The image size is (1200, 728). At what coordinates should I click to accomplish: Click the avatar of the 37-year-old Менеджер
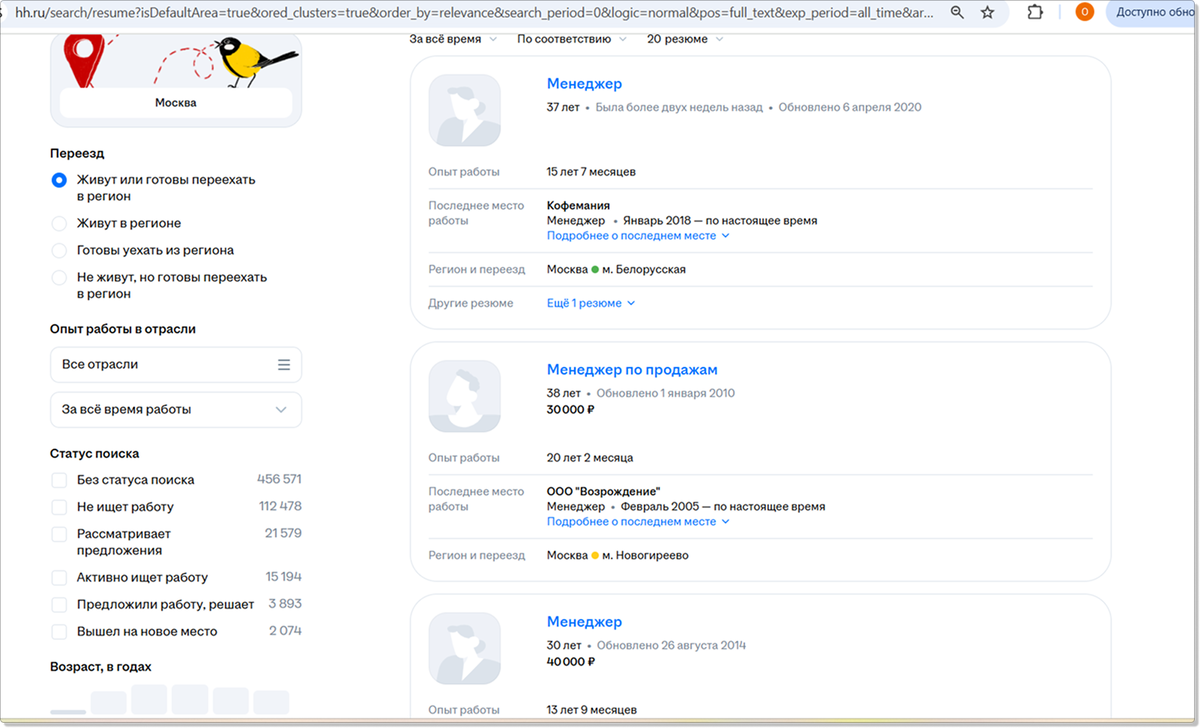click(x=464, y=110)
